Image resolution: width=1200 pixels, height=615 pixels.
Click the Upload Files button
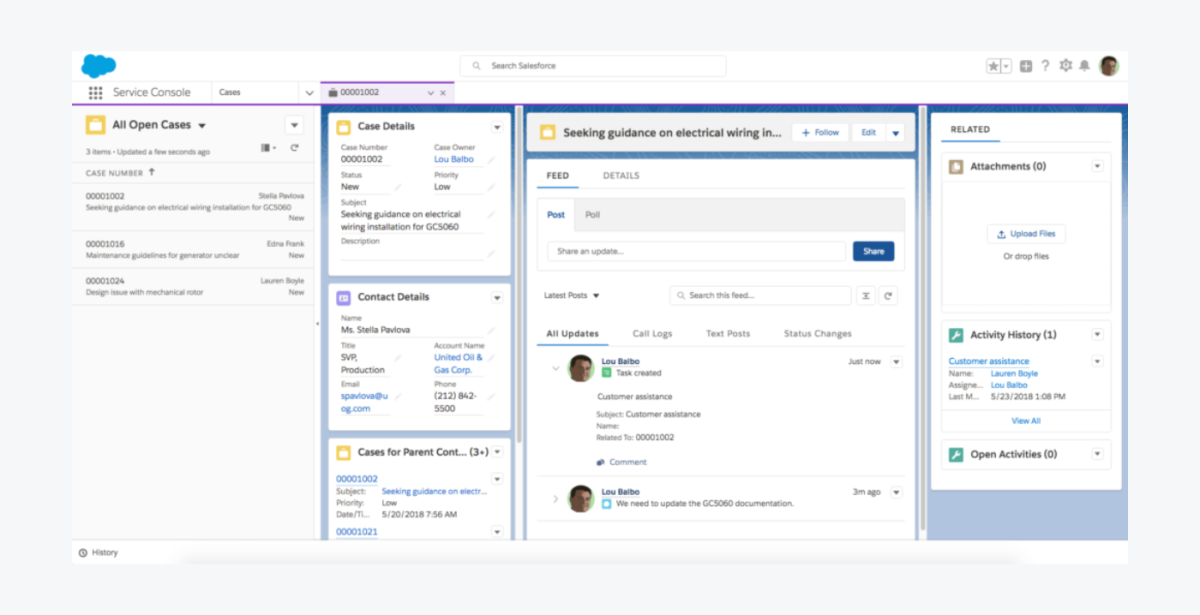(1026, 234)
